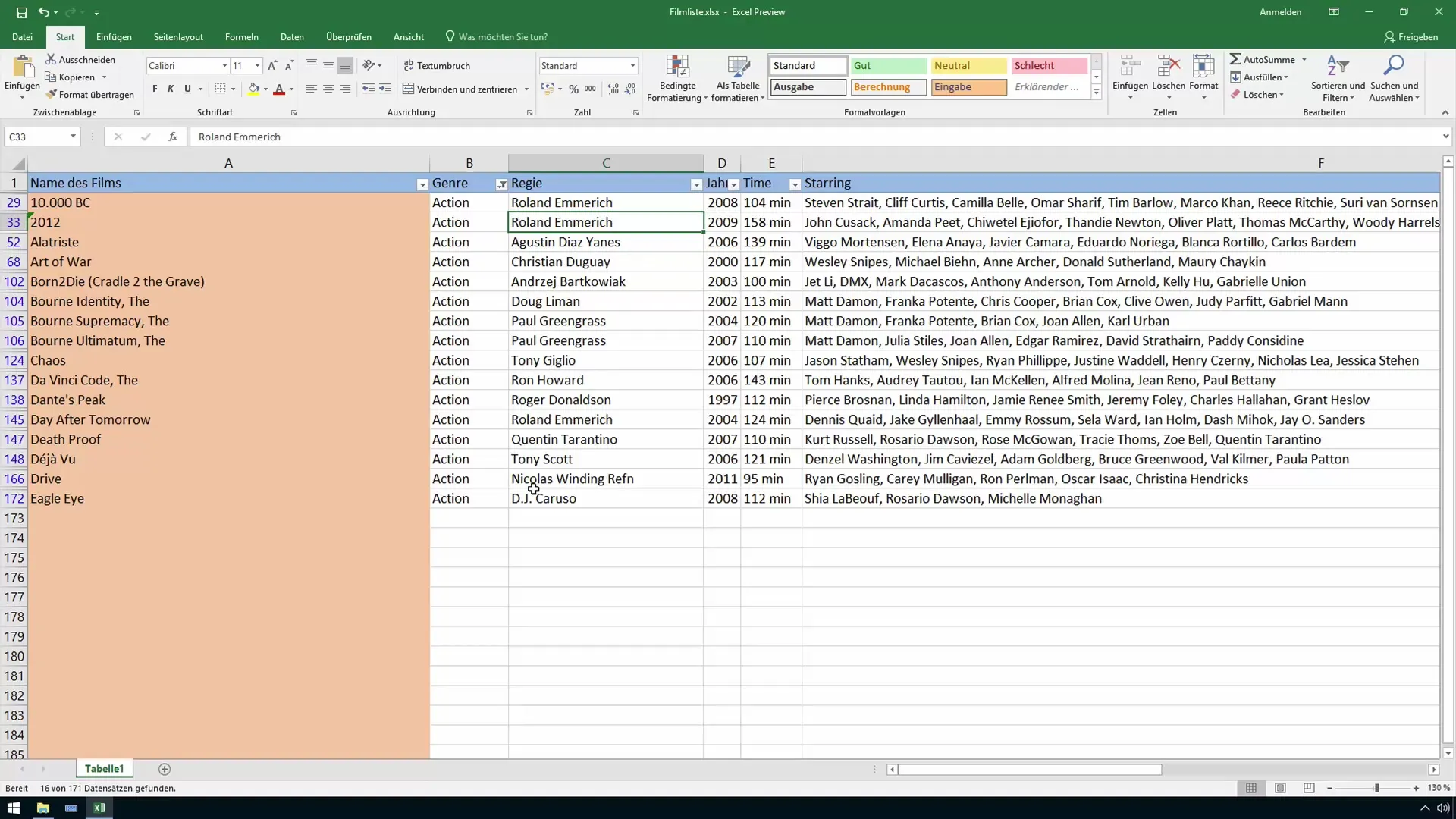Apply red font color A
The width and height of the screenshot is (1456, 819).
[279, 89]
